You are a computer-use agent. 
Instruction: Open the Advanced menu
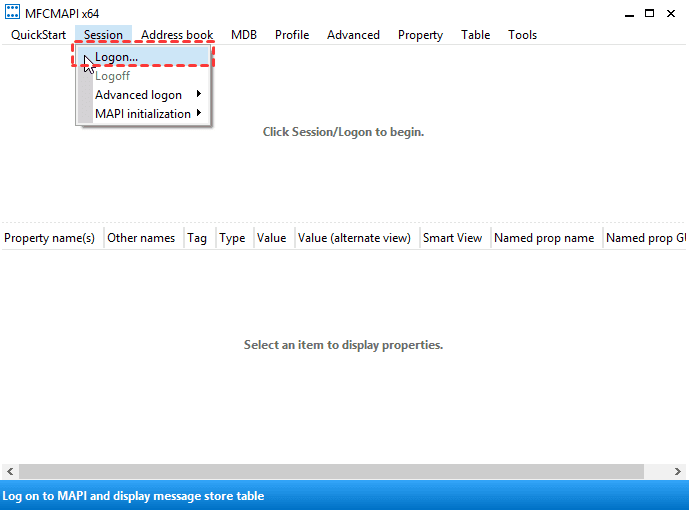353,35
